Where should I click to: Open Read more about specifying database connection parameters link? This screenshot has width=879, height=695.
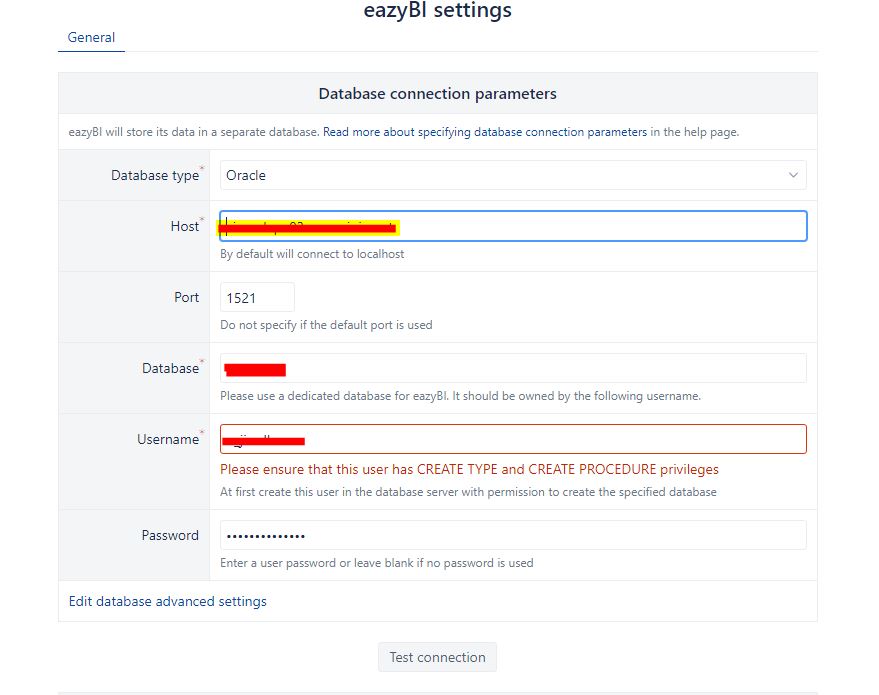[x=485, y=132]
